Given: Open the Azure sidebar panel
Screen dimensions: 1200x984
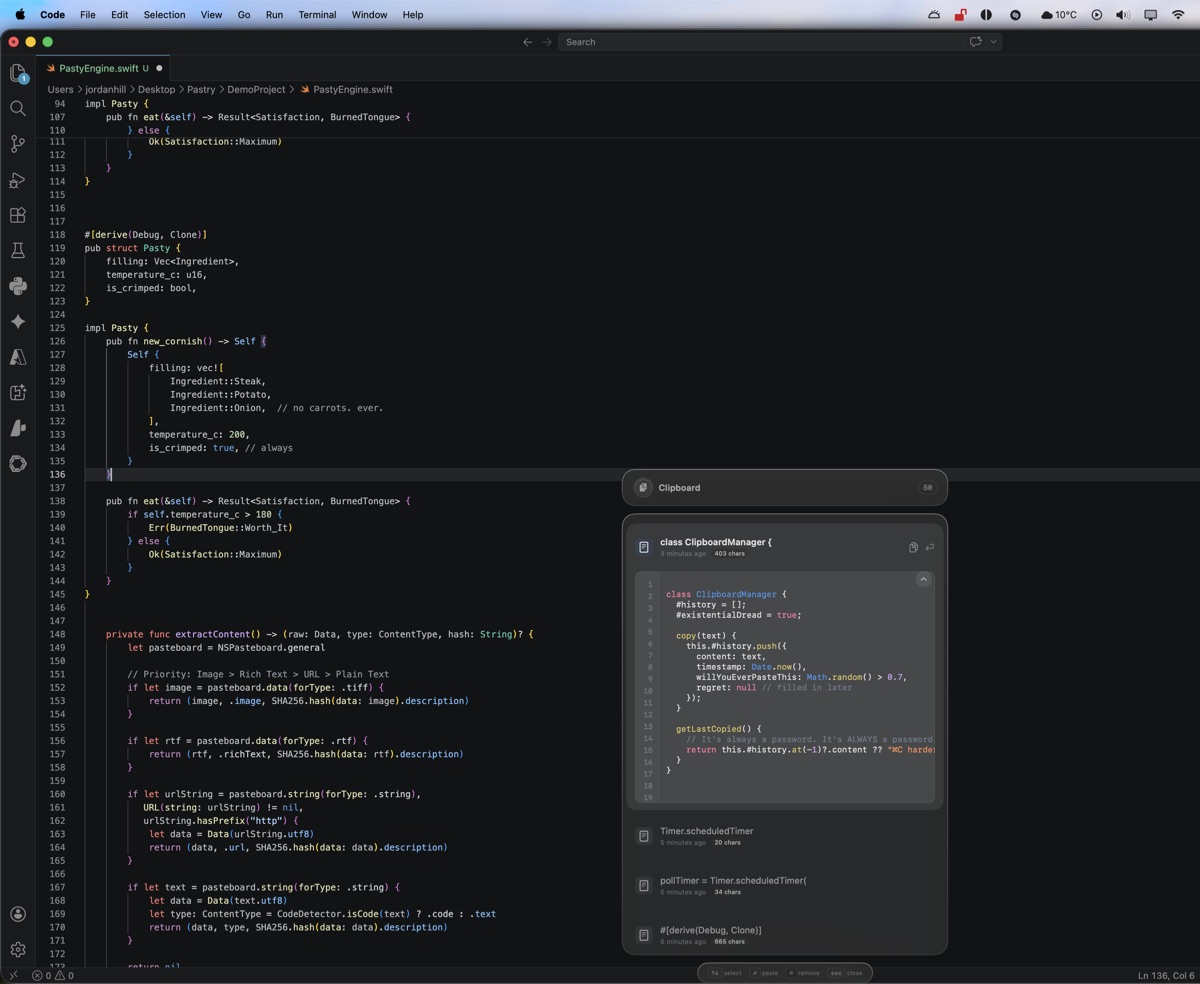Looking at the screenshot, I should coord(17,357).
